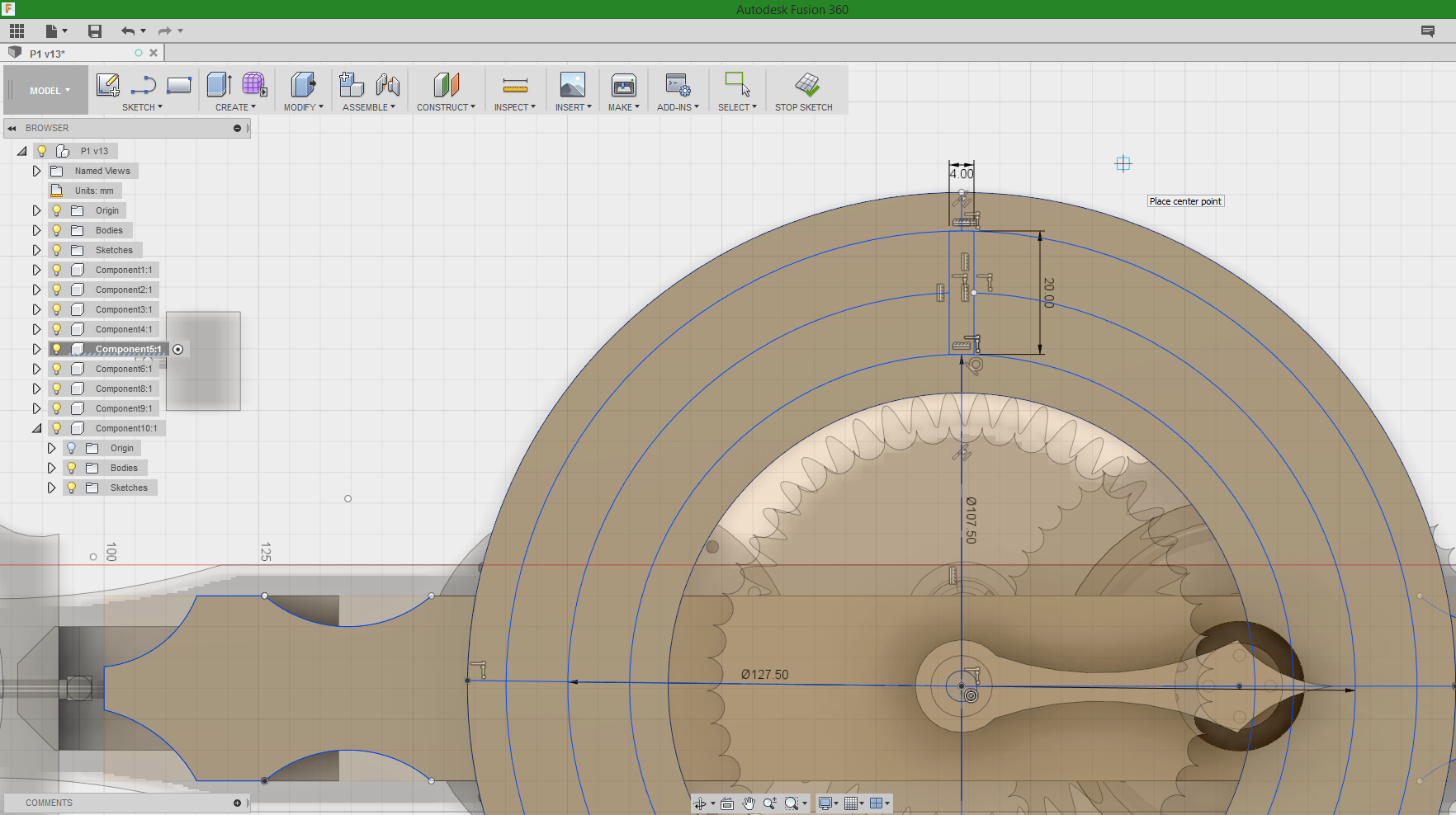Toggle visibility of Component10 Origin folder
1456x815 pixels.
tap(72, 448)
